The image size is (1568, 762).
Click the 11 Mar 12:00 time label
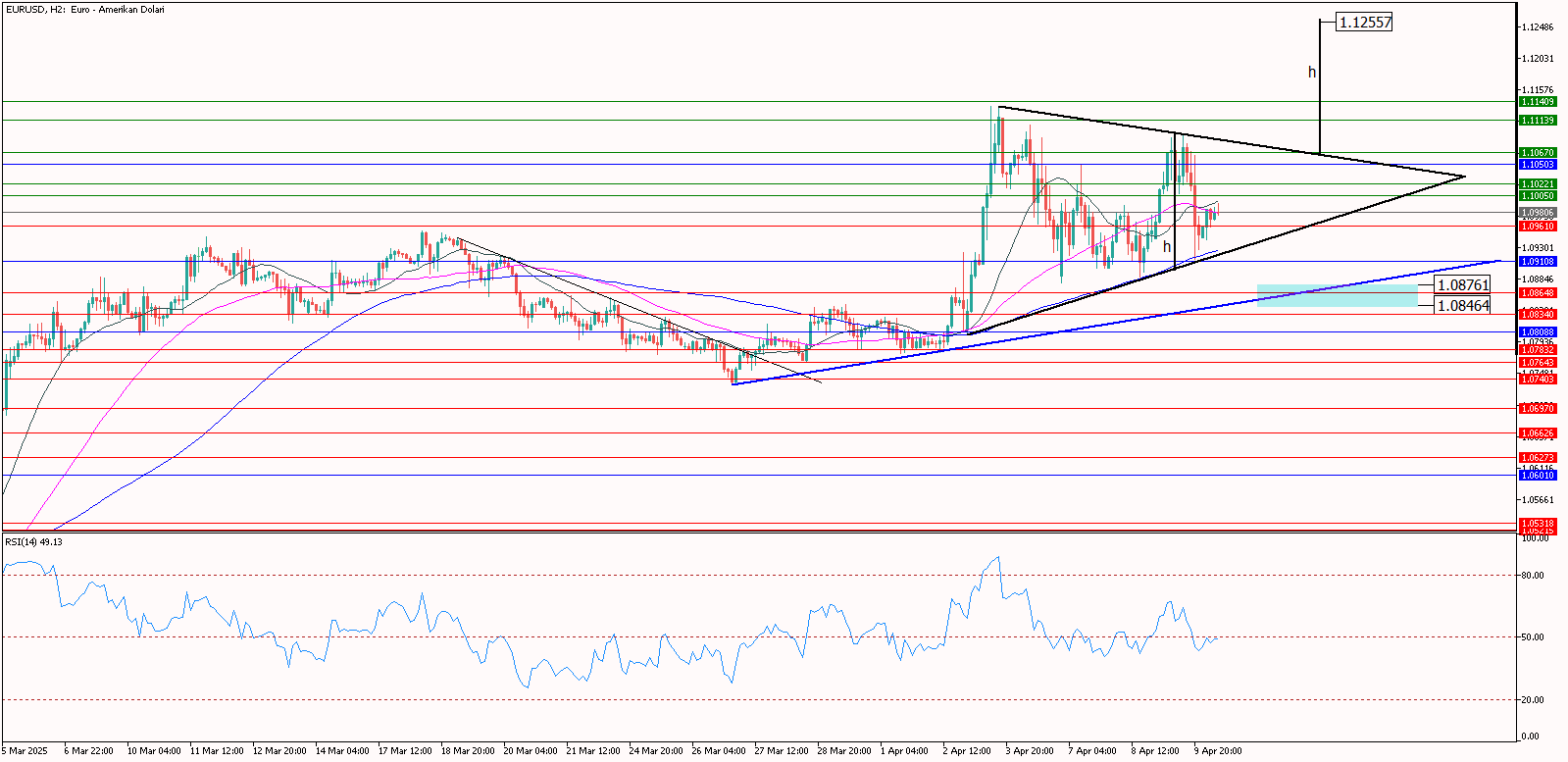pyautogui.click(x=217, y=751)
